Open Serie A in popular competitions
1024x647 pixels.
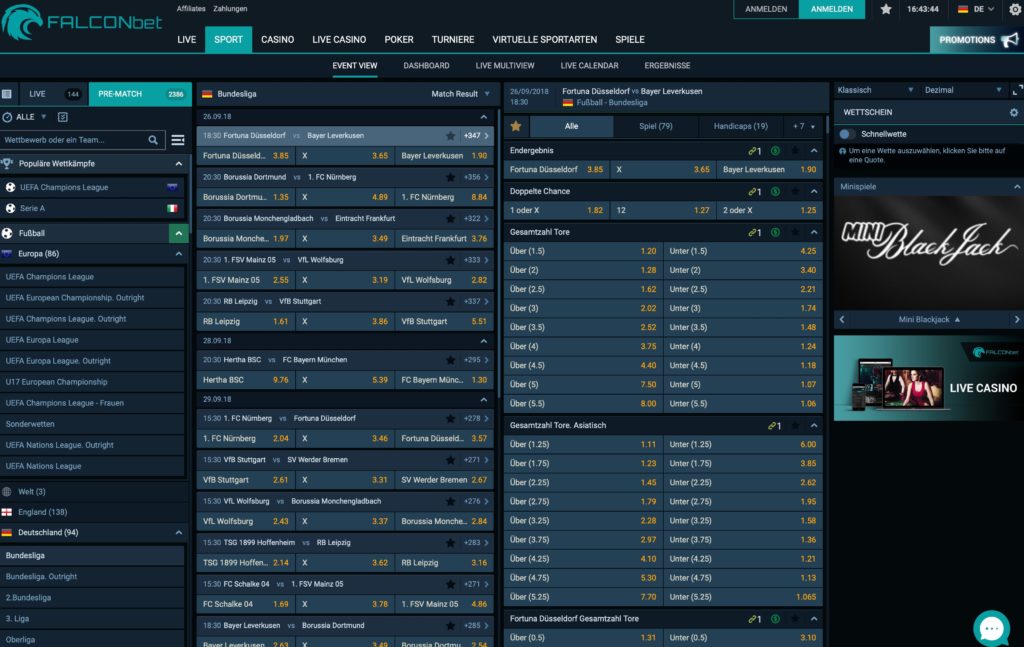[92, 208]
